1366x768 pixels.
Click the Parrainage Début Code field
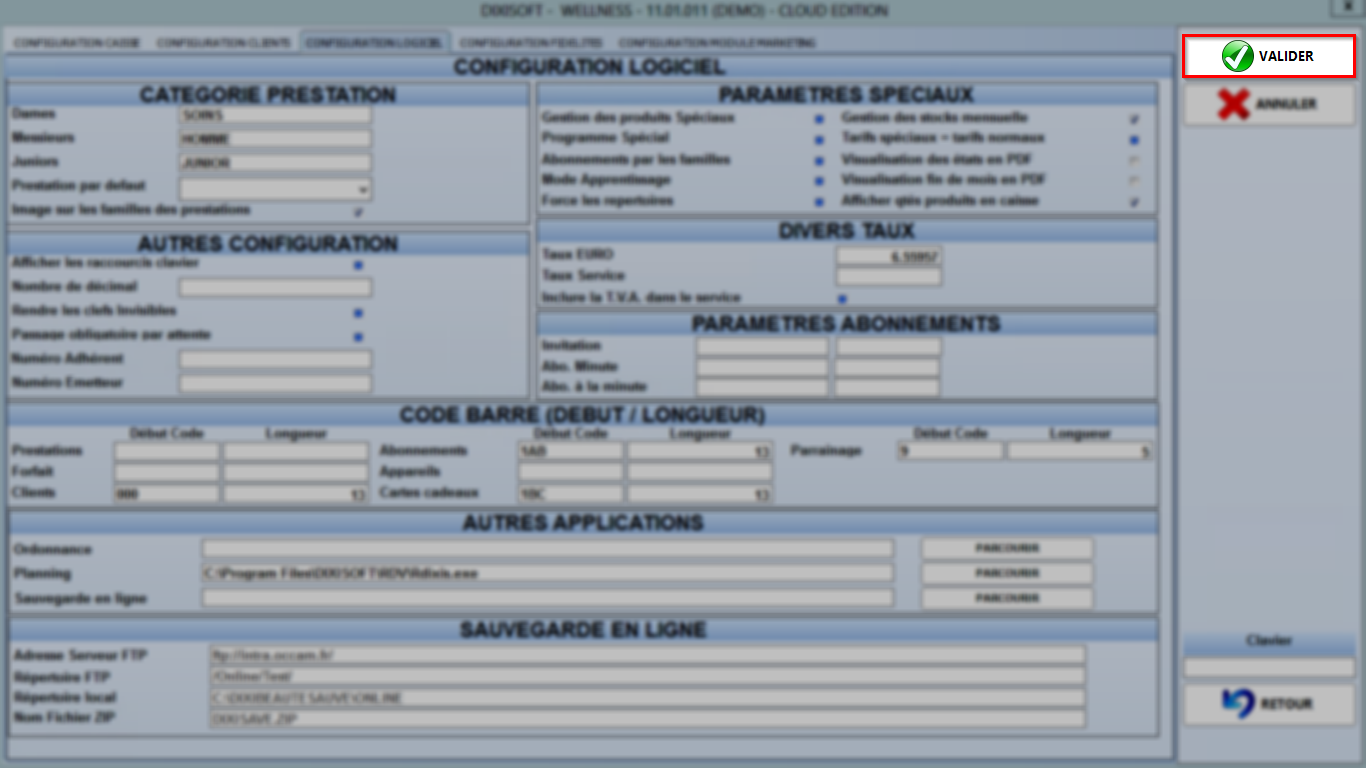coord(950,452)
